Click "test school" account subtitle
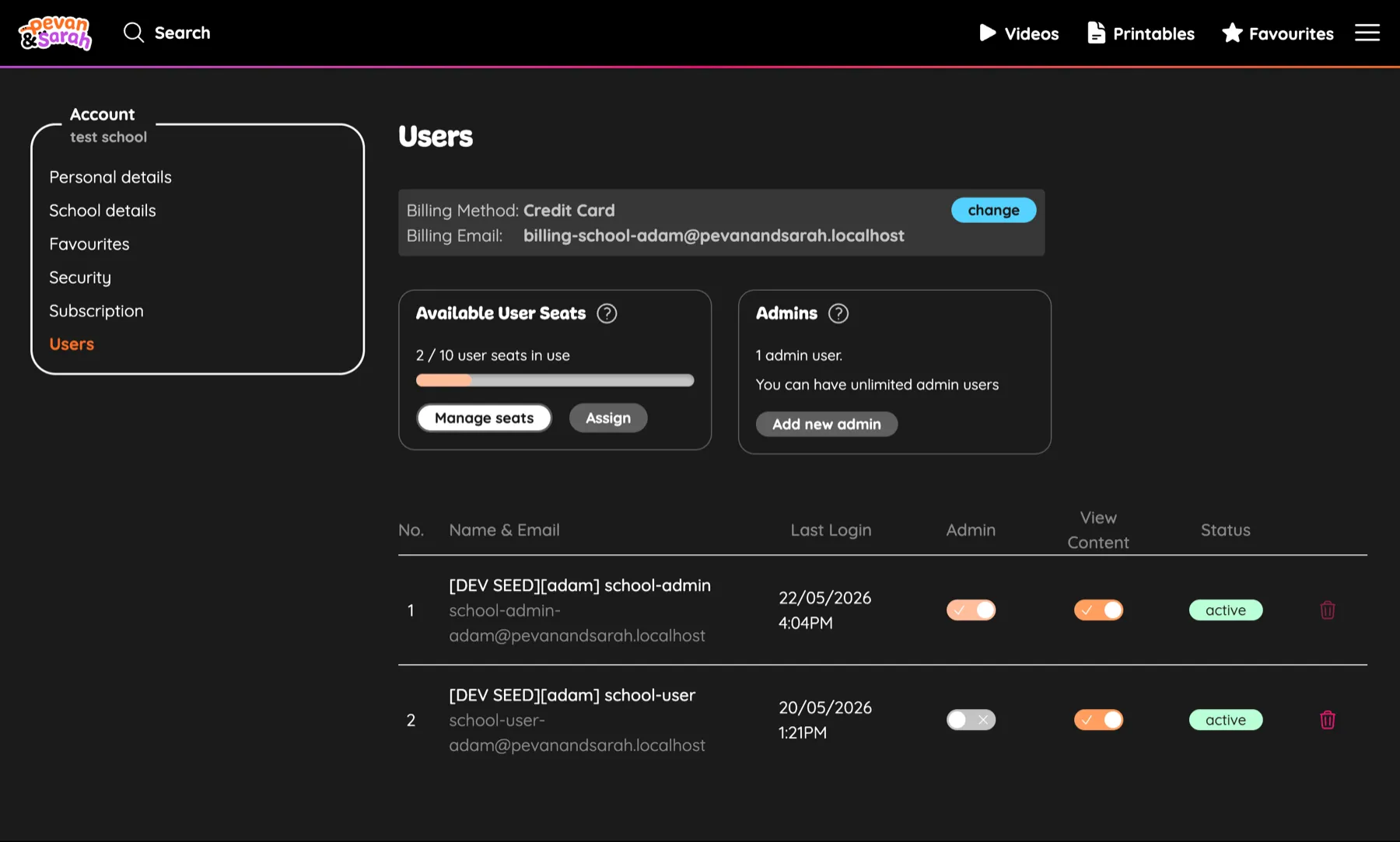Viewport: 1400px width, 842px height. 108,137
